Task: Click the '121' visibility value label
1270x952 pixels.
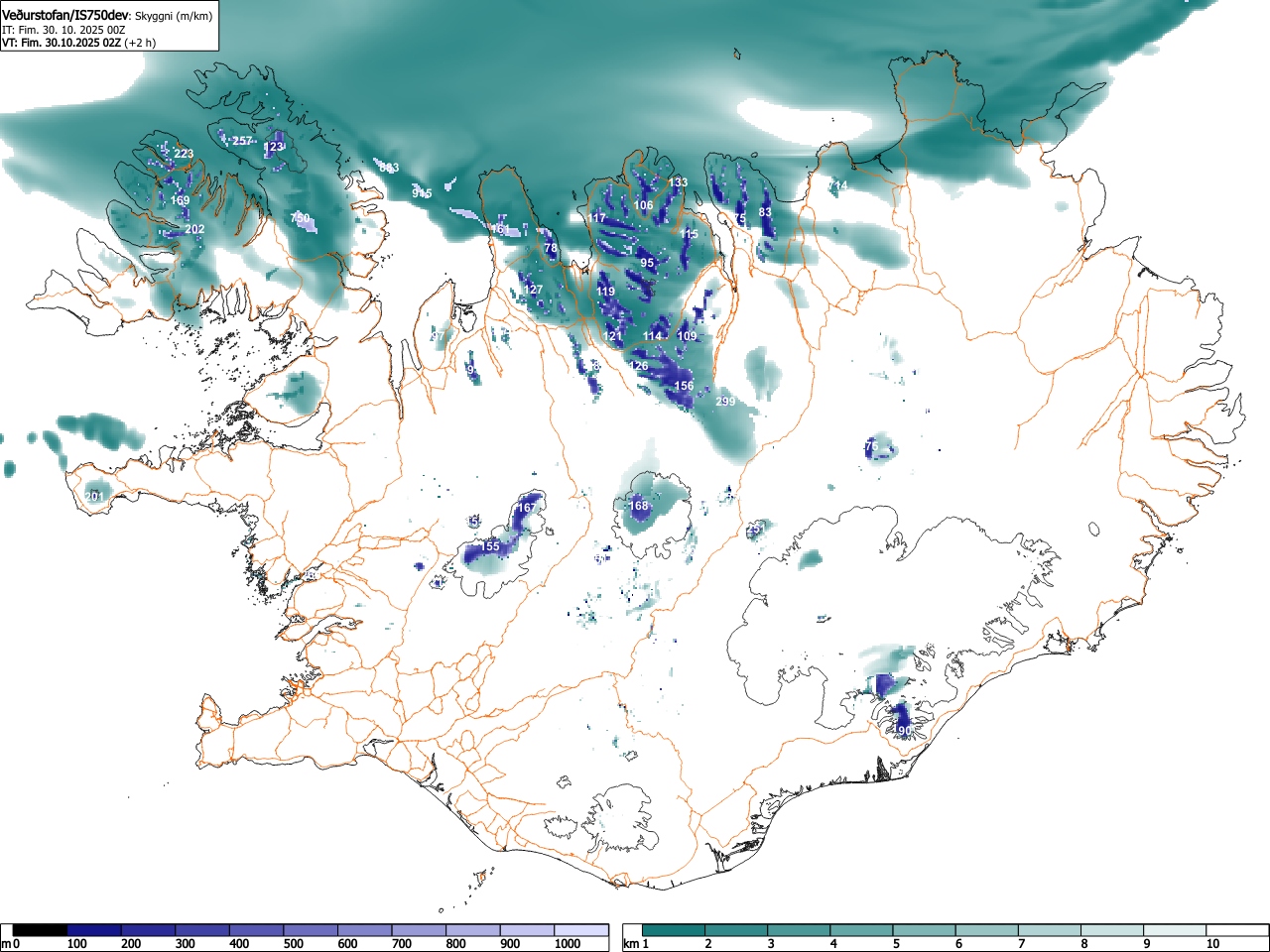Action: coord(613,336)
